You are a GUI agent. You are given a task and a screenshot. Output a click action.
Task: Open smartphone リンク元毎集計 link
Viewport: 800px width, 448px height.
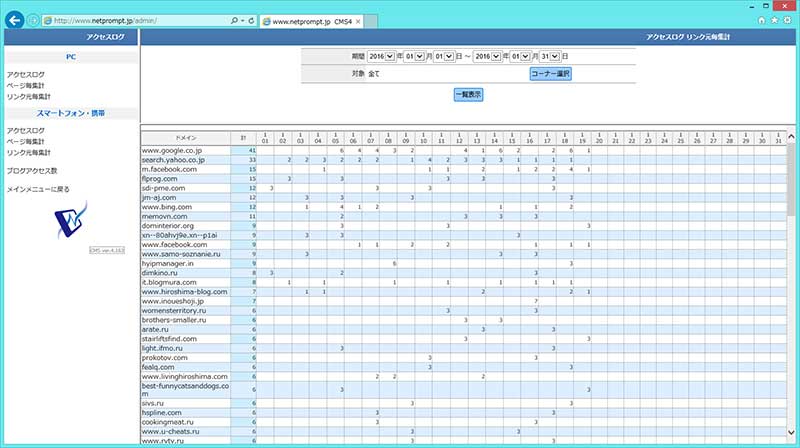click(x=29, y=153)
